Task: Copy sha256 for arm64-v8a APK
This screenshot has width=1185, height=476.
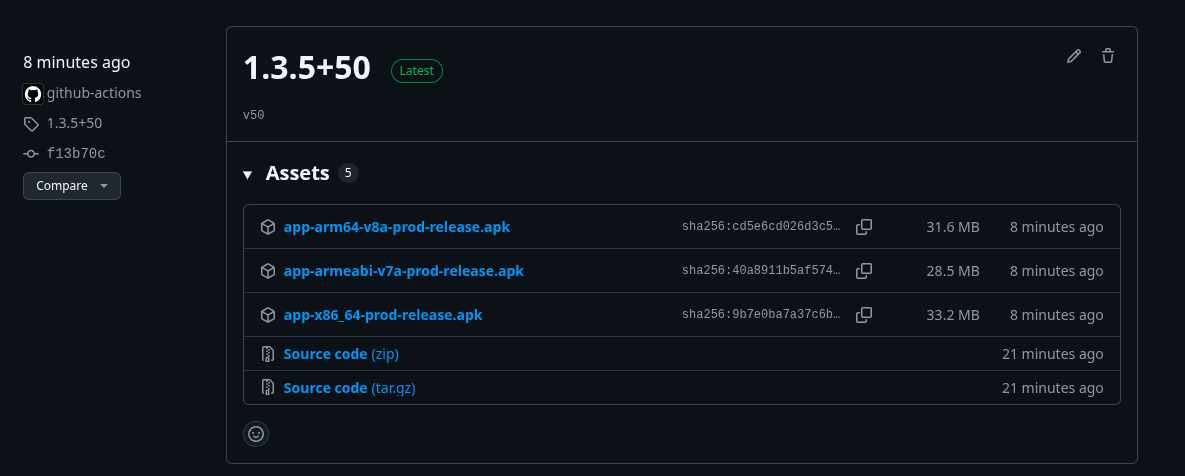Action: tap(864, 227)
